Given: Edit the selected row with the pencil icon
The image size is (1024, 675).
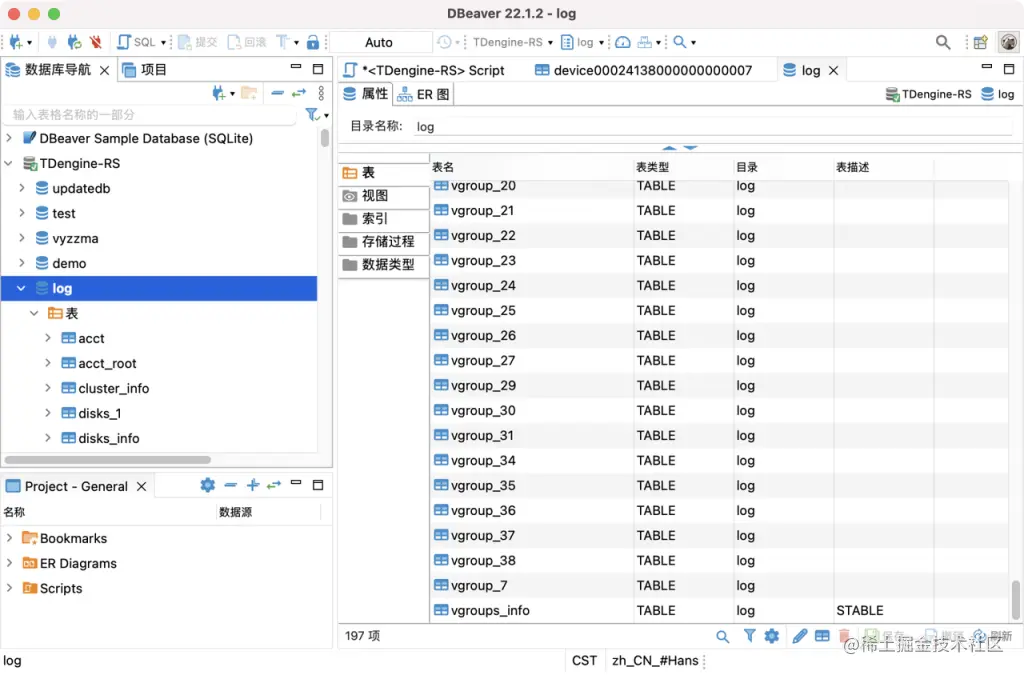Looking at the screenshot, I should (799, 635).
